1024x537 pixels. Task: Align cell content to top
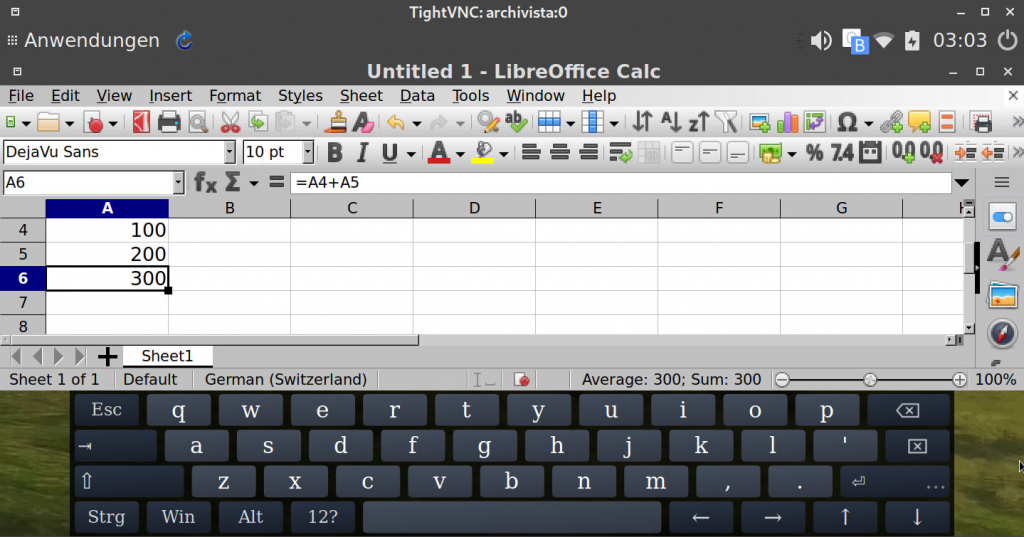[682, 153]
